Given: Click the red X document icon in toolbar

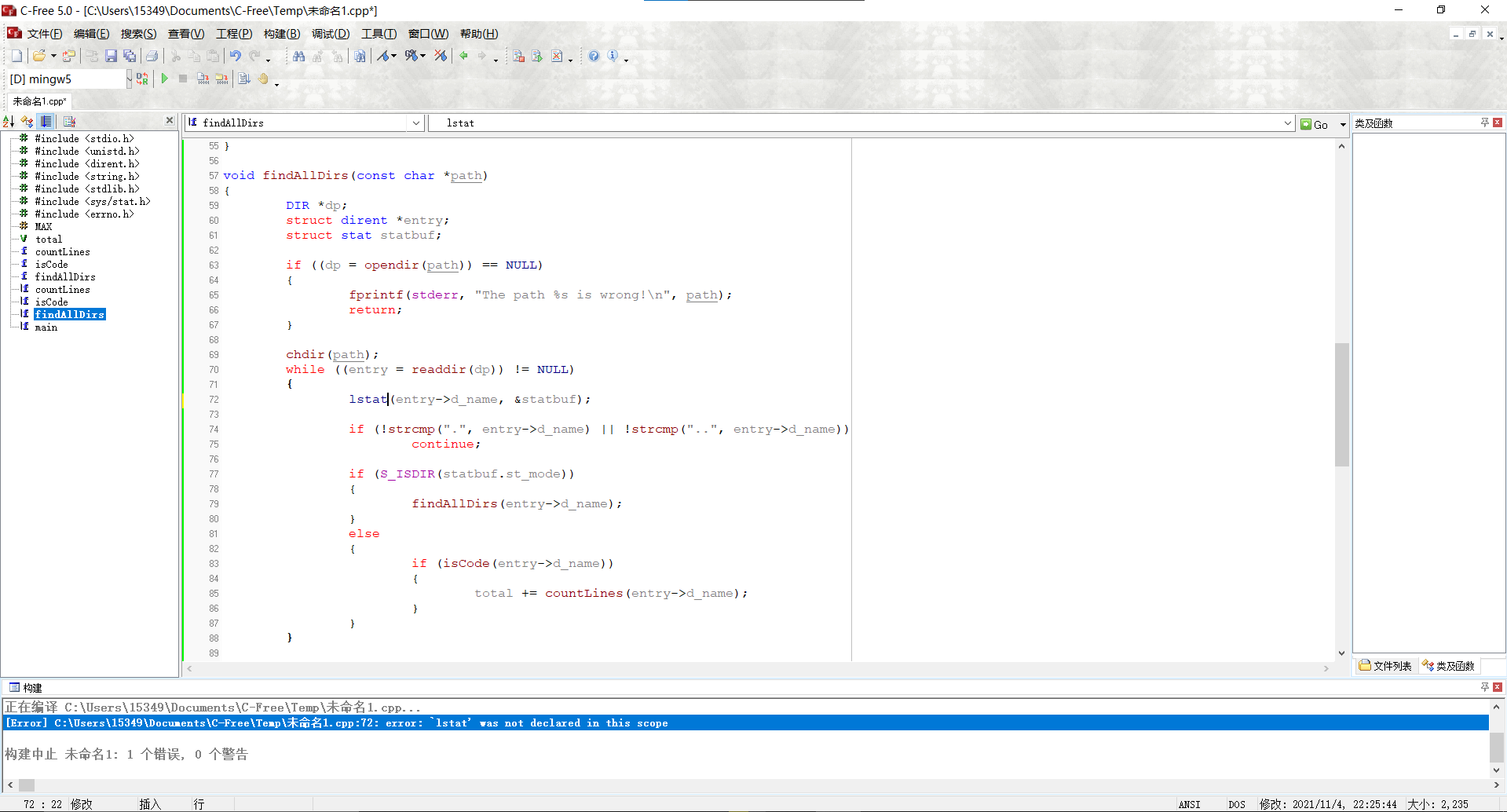Looking at the screenshot, I should click(x=557, y=56).
